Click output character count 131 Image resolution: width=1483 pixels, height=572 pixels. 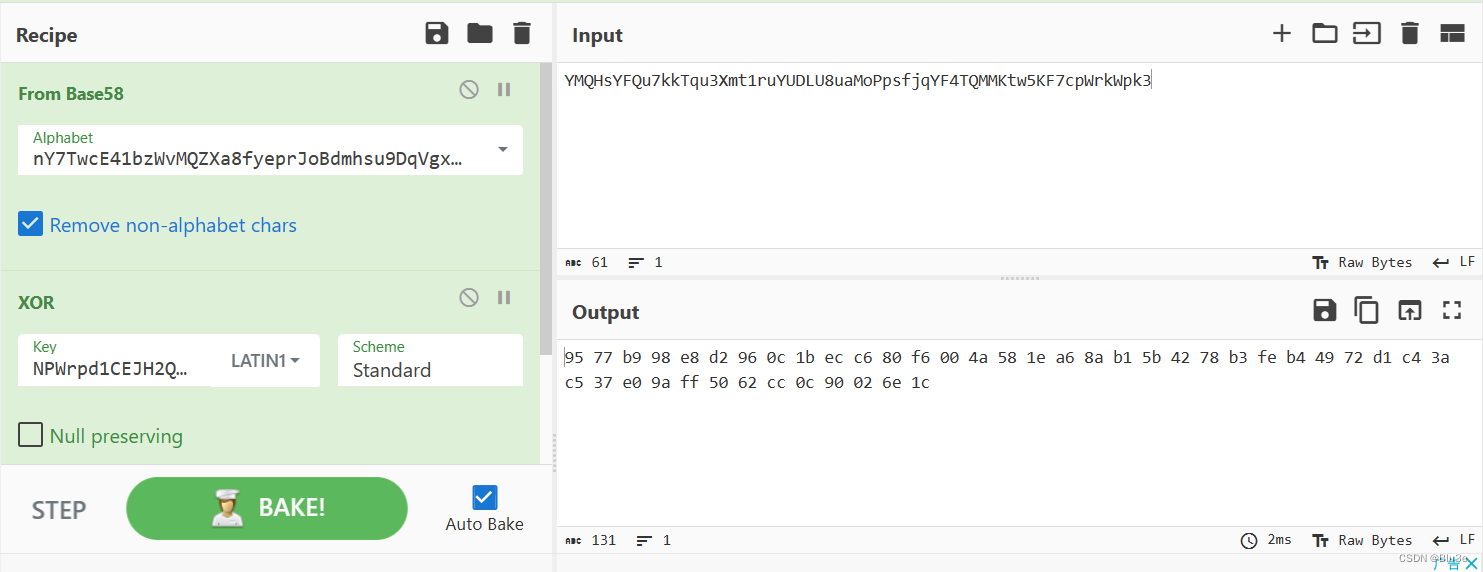[x=591, y=540]
